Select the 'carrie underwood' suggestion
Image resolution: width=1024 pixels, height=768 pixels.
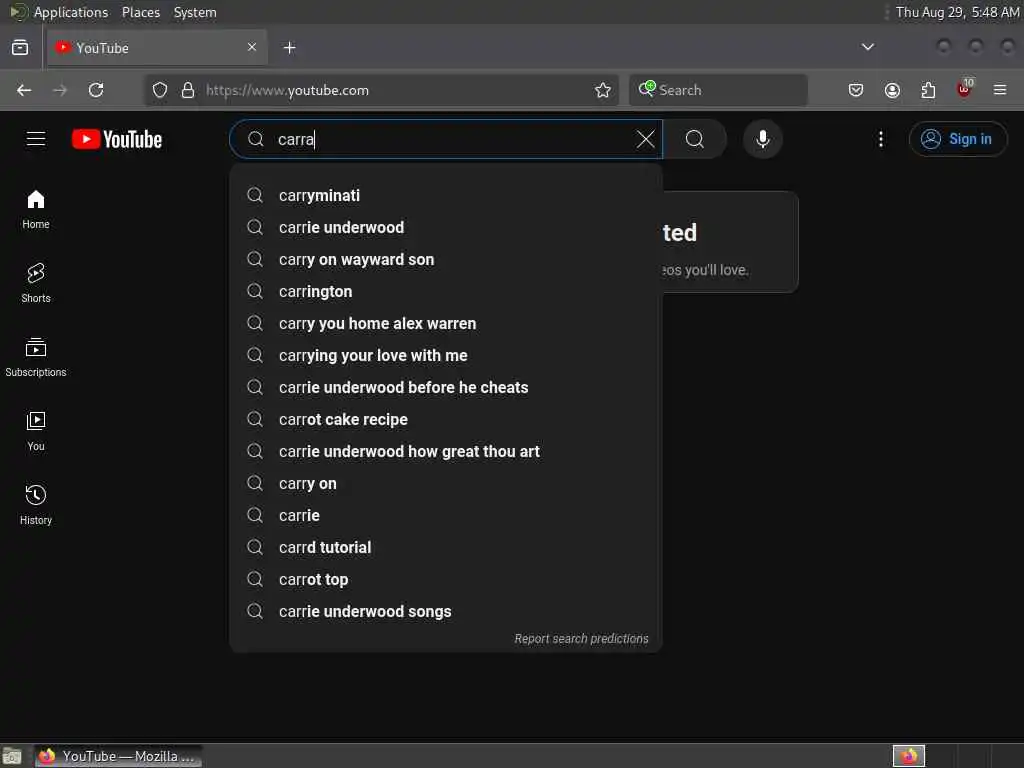(x=446, y=227)
